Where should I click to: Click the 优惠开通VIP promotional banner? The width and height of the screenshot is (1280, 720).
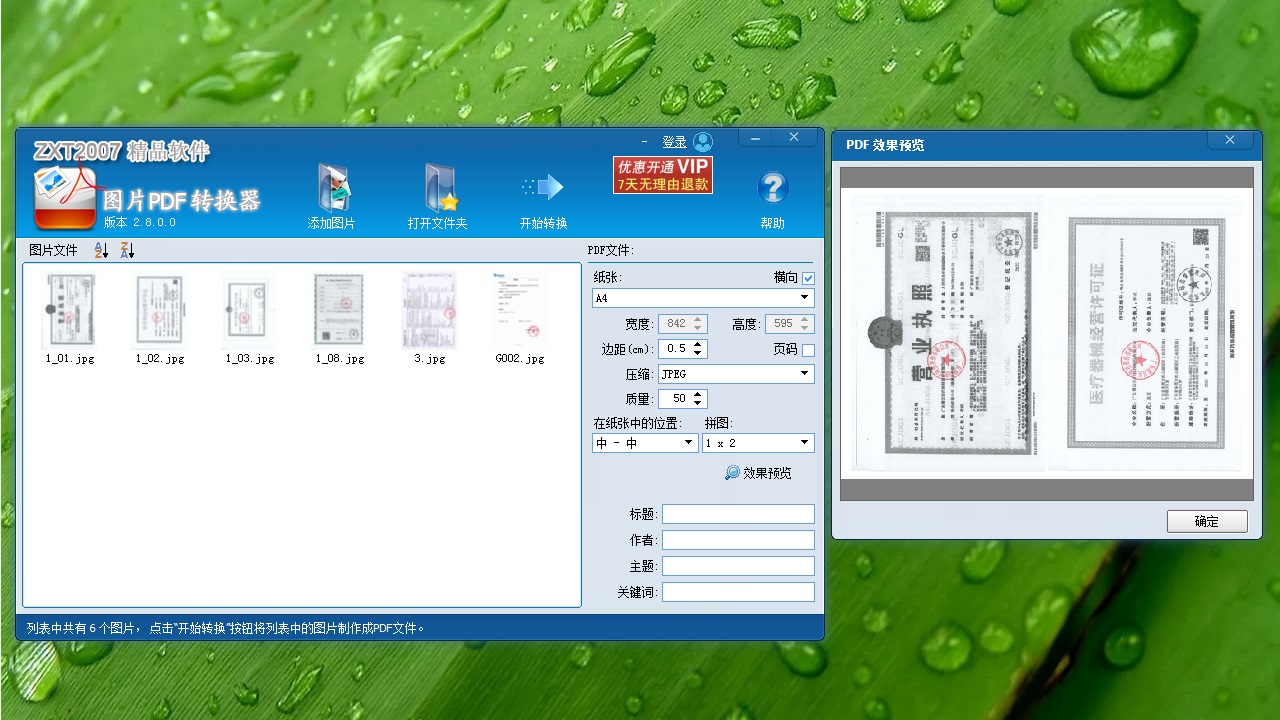tap(662, 174)
